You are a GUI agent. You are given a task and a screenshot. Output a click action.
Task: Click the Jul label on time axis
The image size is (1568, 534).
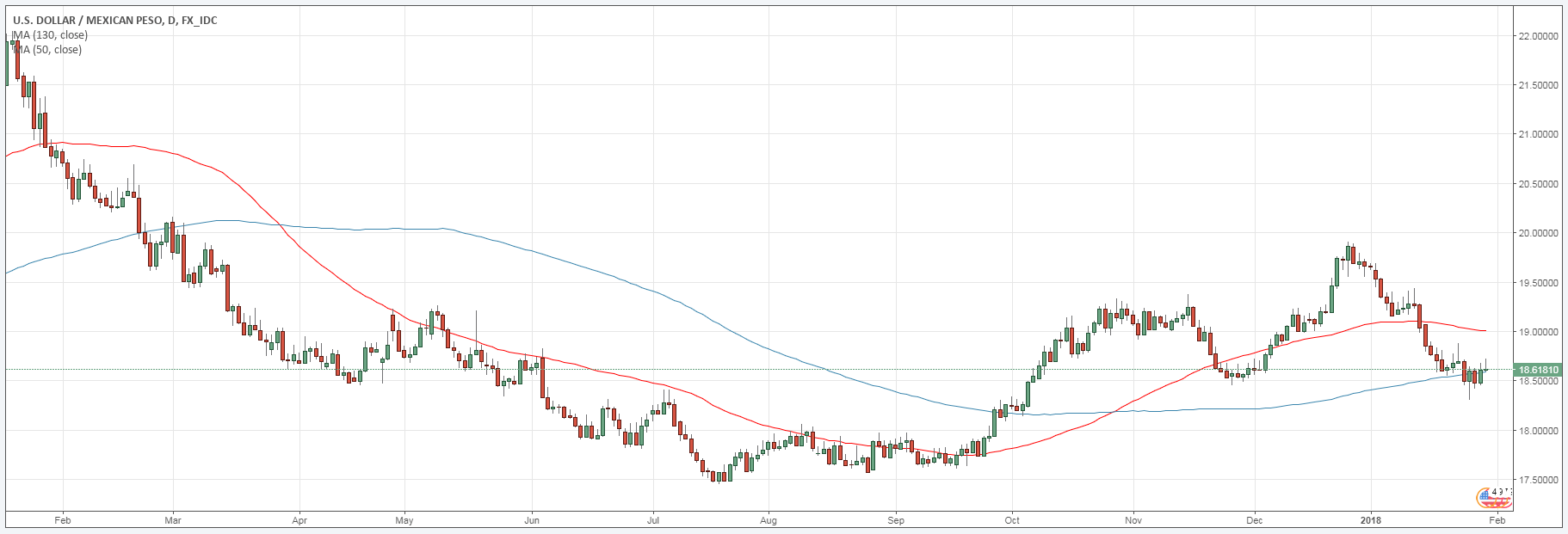tap(653, 520)
